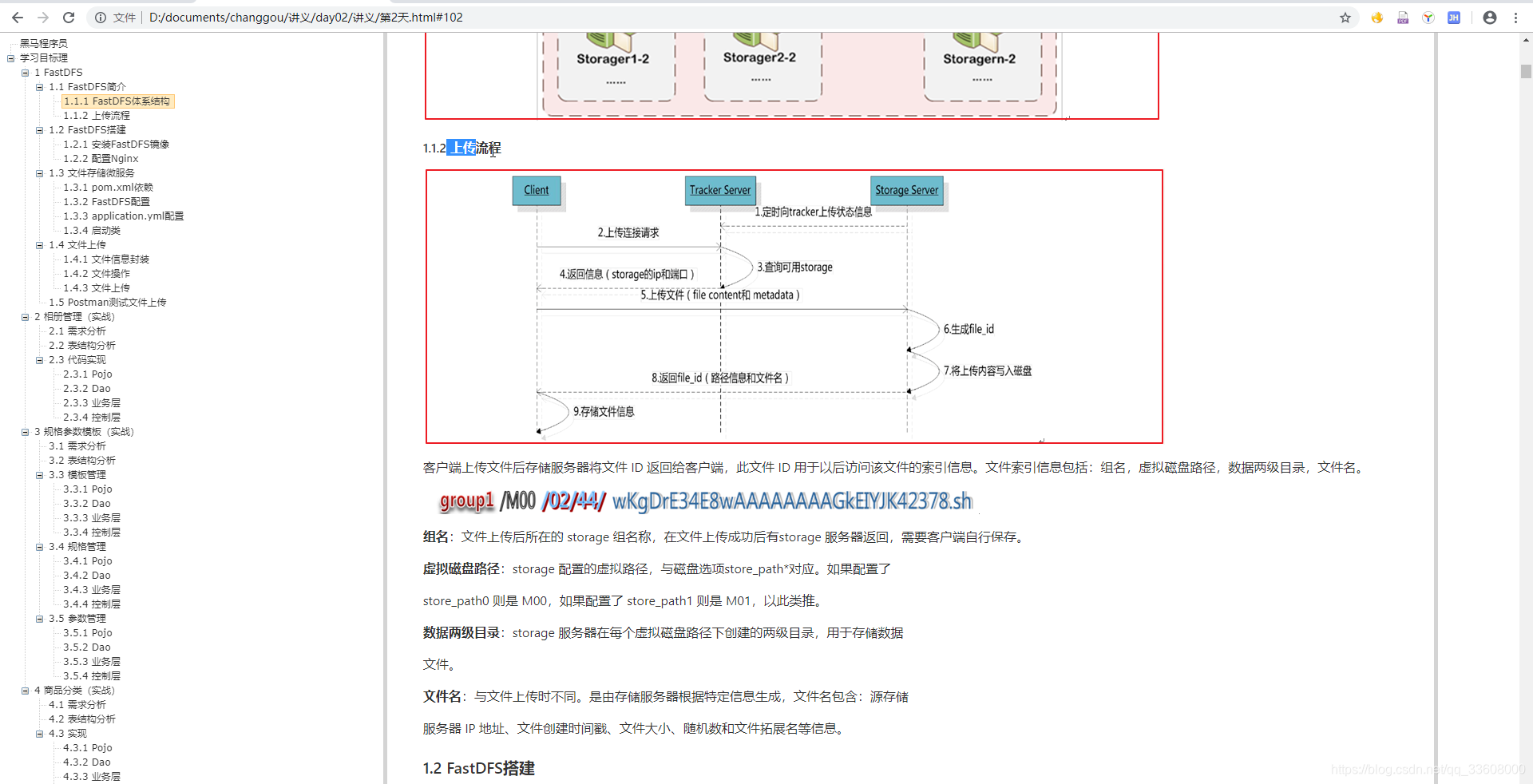Open 1.2.1 安装FastDFS镜像 outline item
Viewport: 1533px width, 784px height.
point(117,145)
